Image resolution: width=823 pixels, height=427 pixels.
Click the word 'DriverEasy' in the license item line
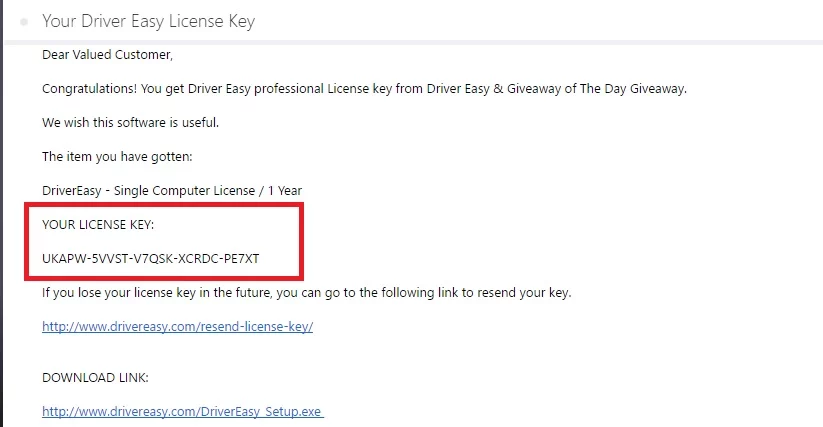tap(71, 191)
